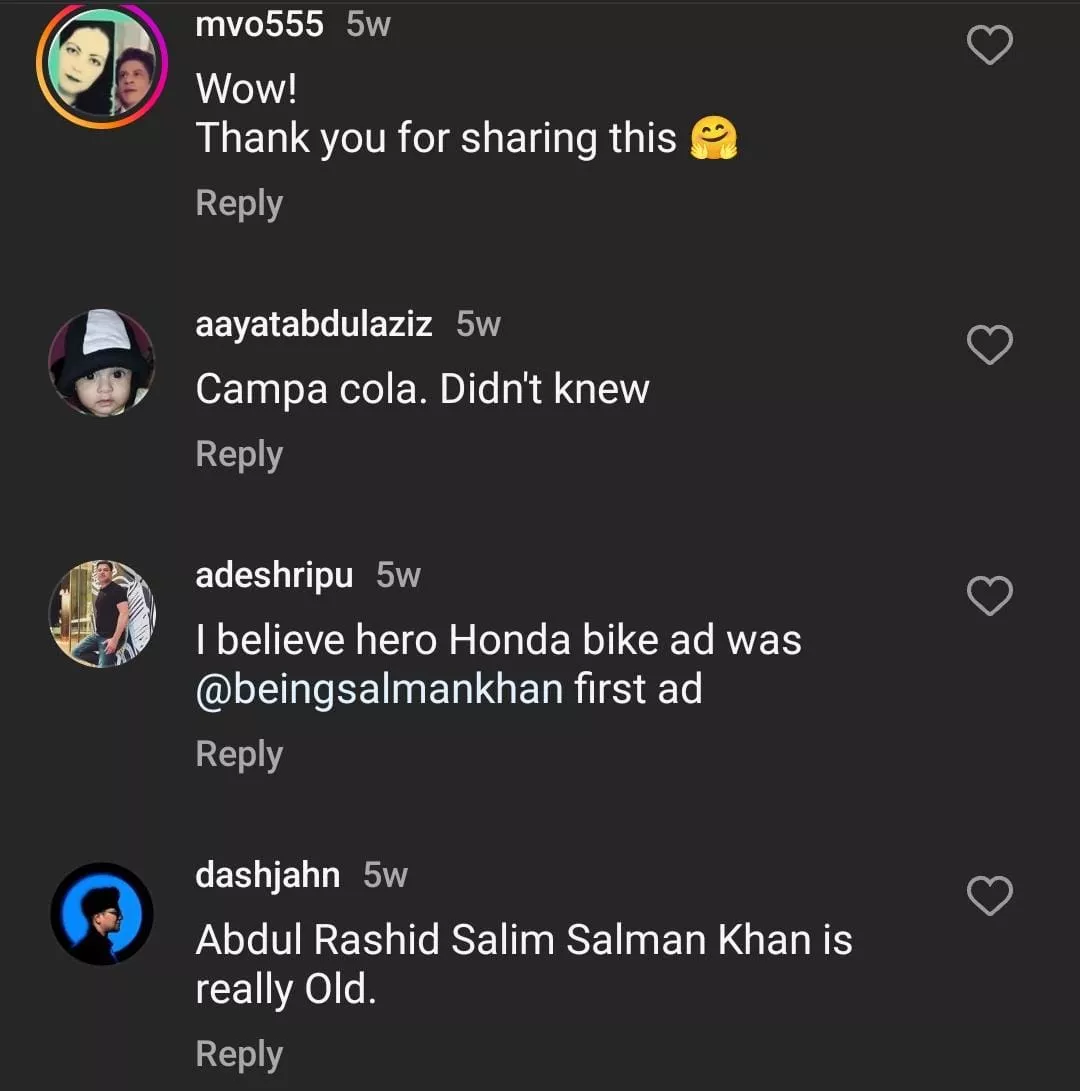Tap the heart on adeshripu's comment

(x=990, y=596)
